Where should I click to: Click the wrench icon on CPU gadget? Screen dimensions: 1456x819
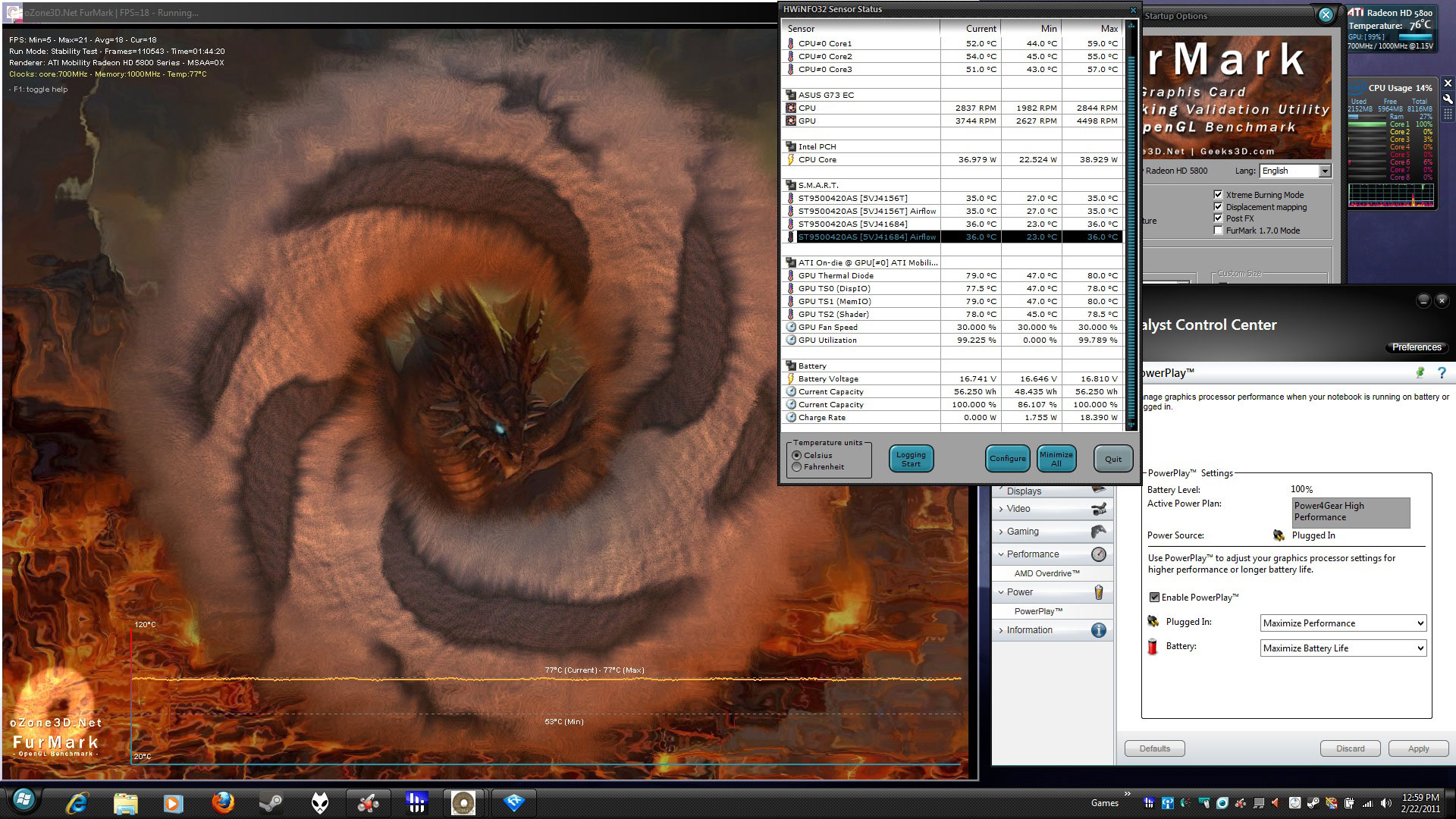[x=1448, y=99]
